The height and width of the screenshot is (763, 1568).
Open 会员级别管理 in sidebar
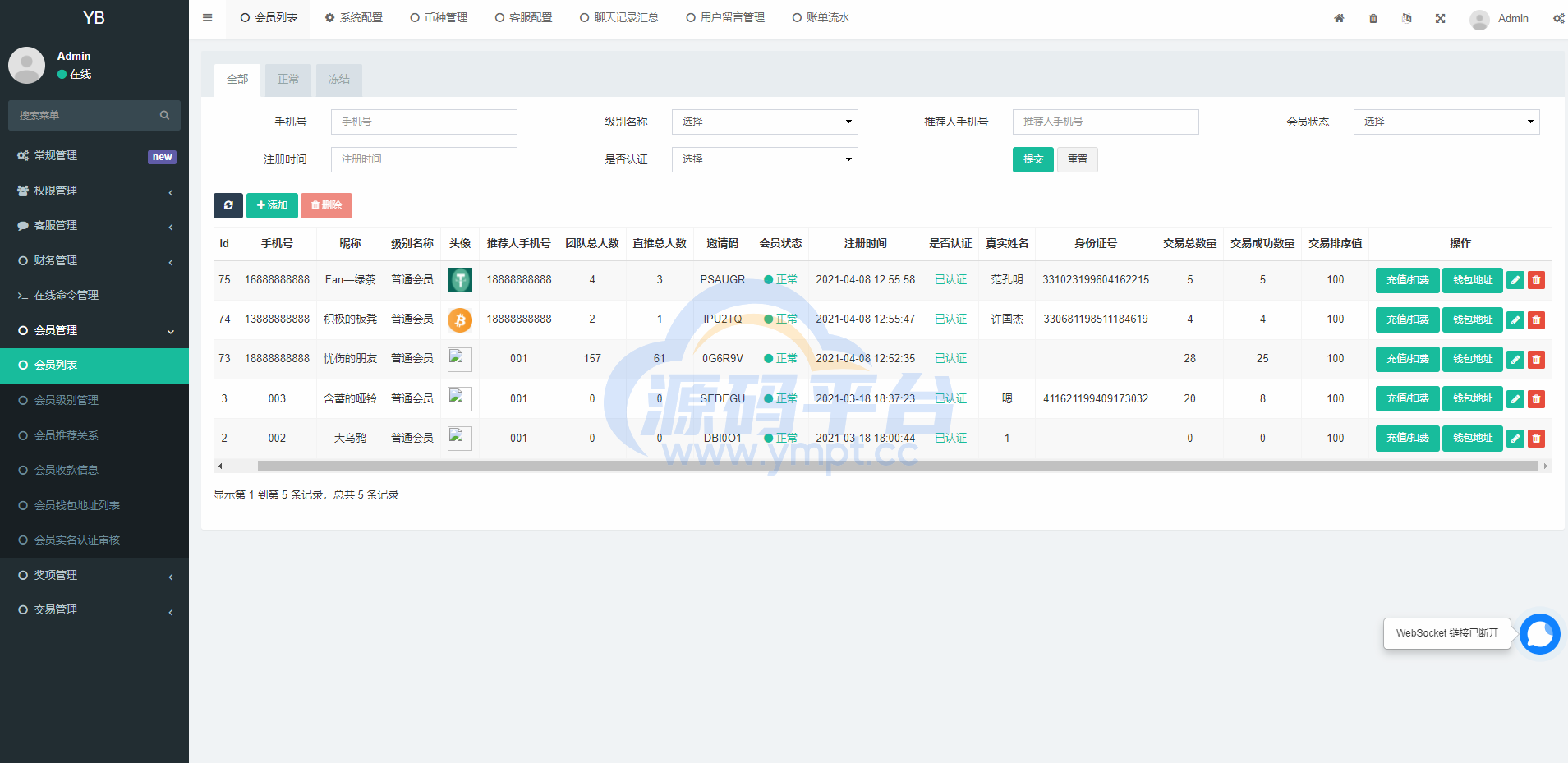(x=94, y=400)
